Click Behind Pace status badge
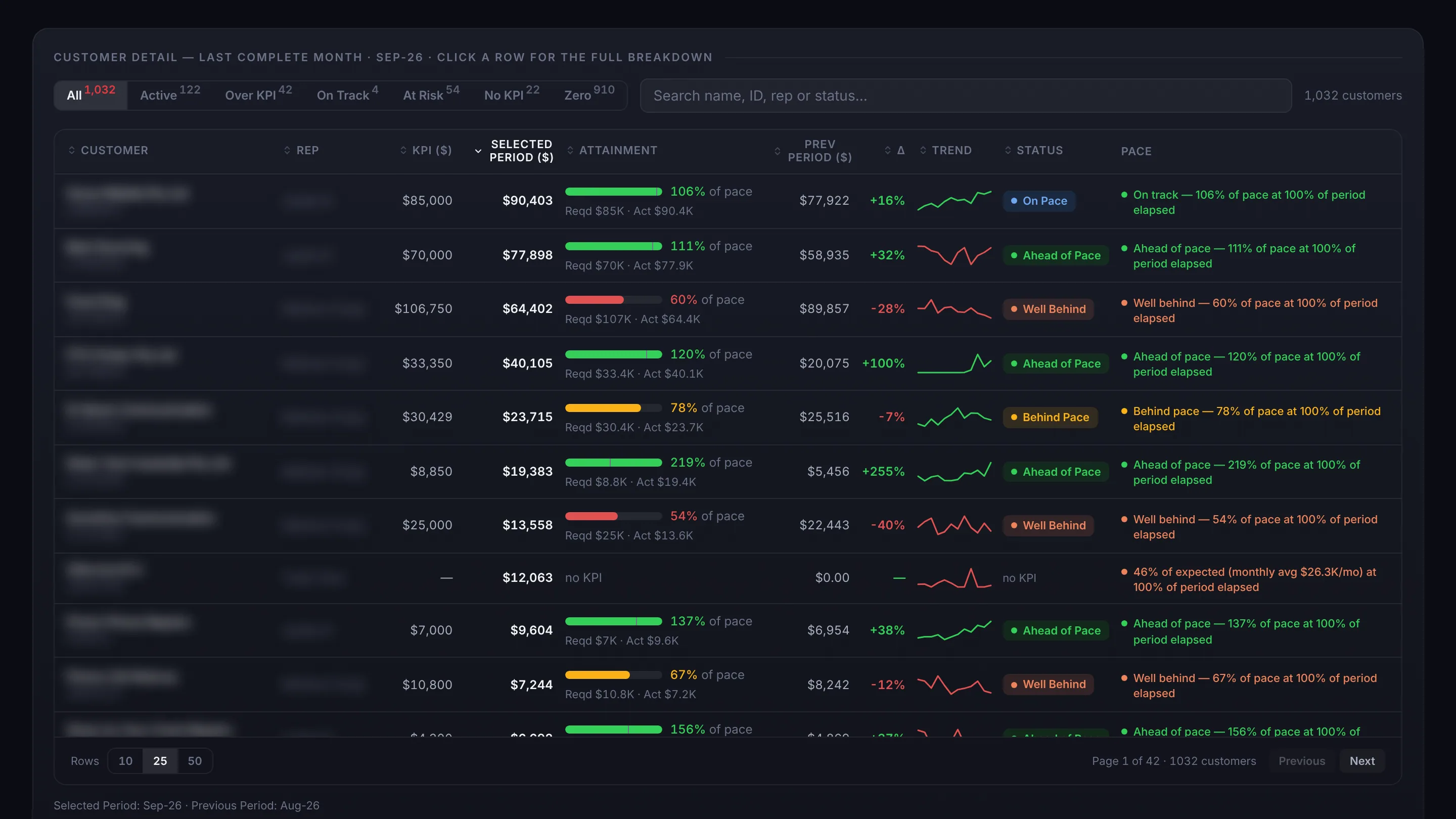 (x=1050, y=417)
